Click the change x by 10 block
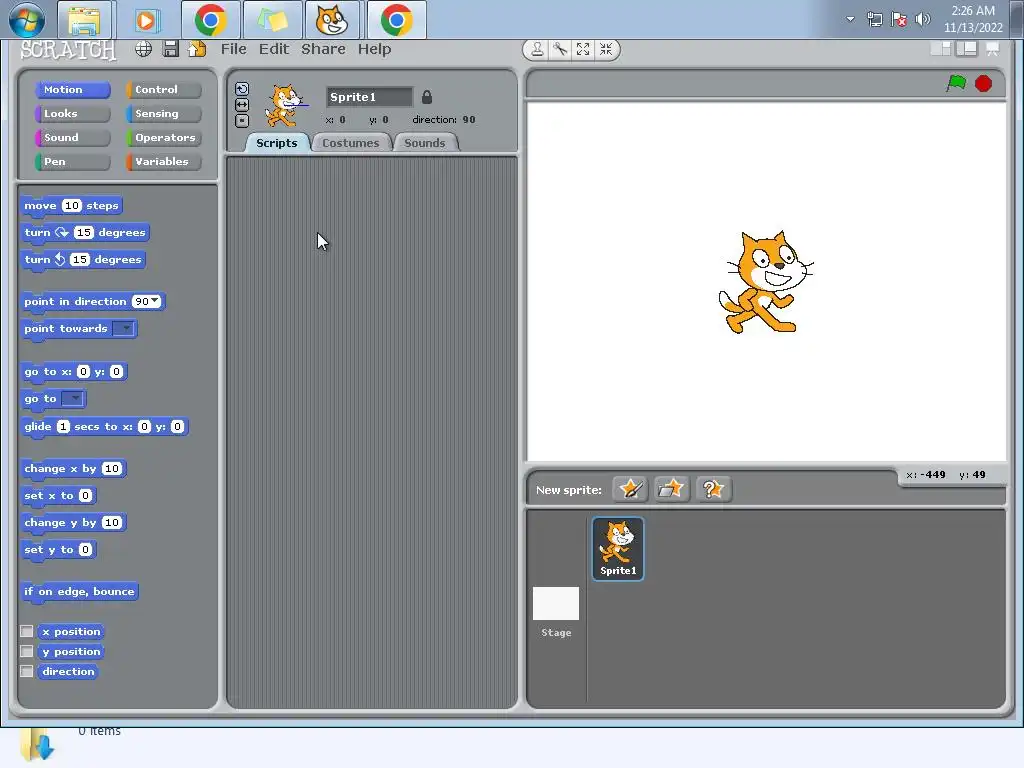This screenshot has width=1024, height=768. 73,468
